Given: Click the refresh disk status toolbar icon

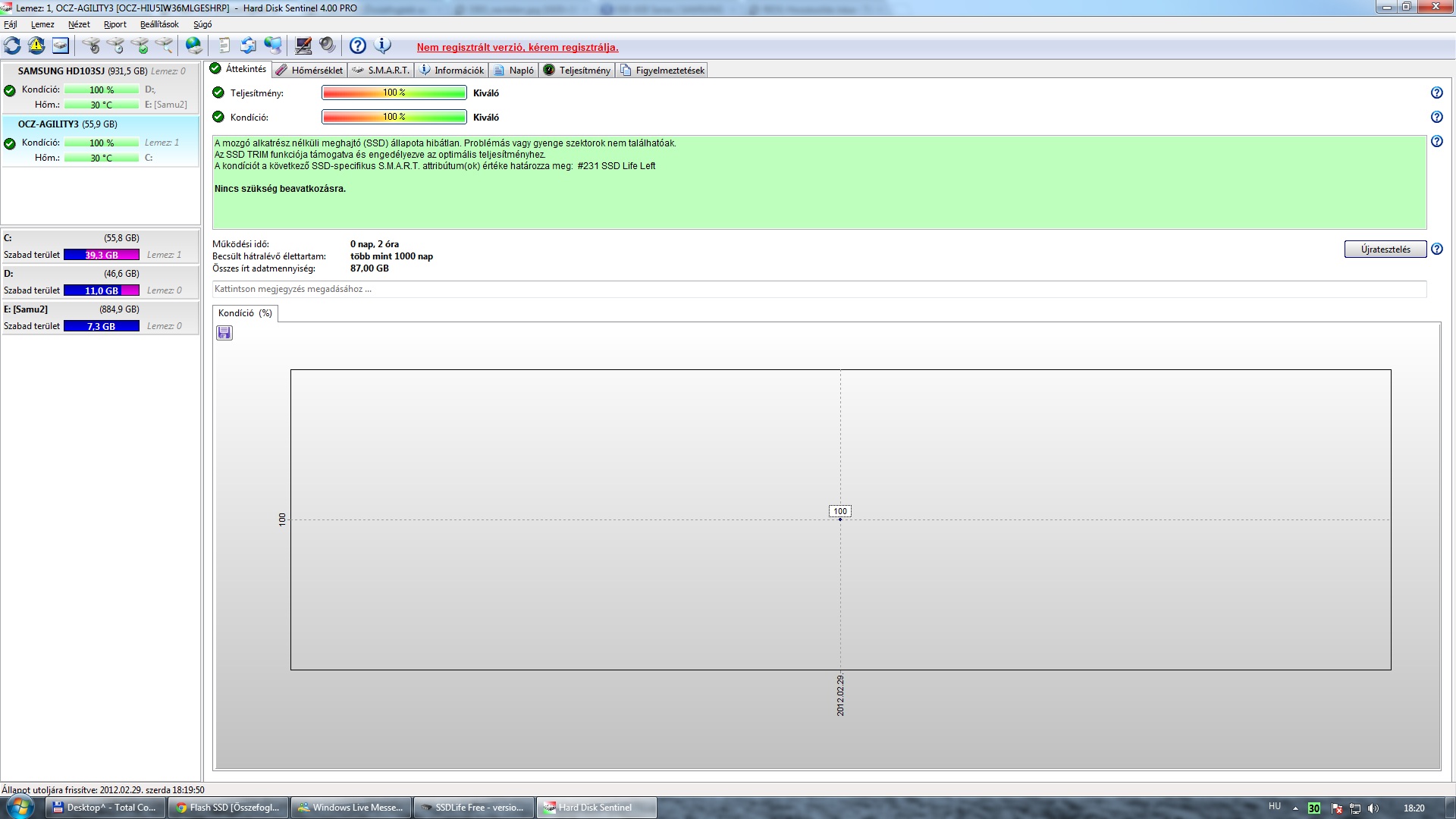Looking at the screenshot, I should click(x=12, y=45).
